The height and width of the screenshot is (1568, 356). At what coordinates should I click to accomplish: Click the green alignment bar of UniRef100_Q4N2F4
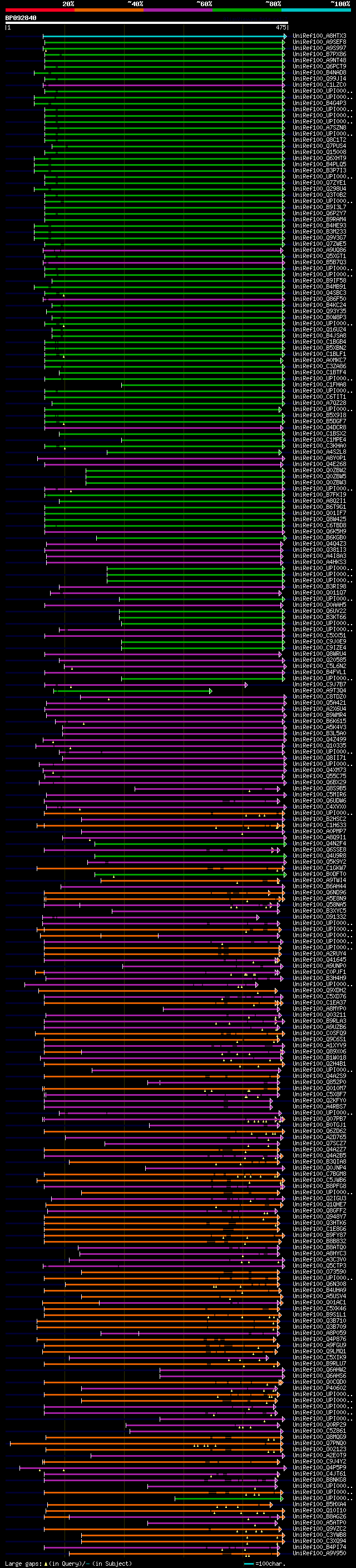coord(190,845)
